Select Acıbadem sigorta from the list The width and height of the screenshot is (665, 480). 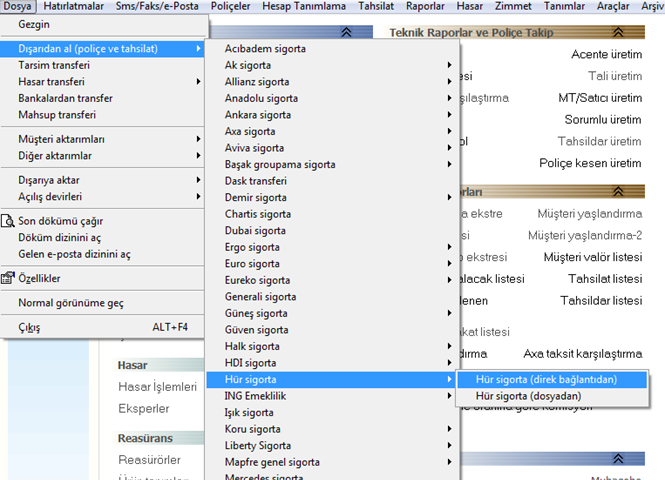(x=265, y=48)
